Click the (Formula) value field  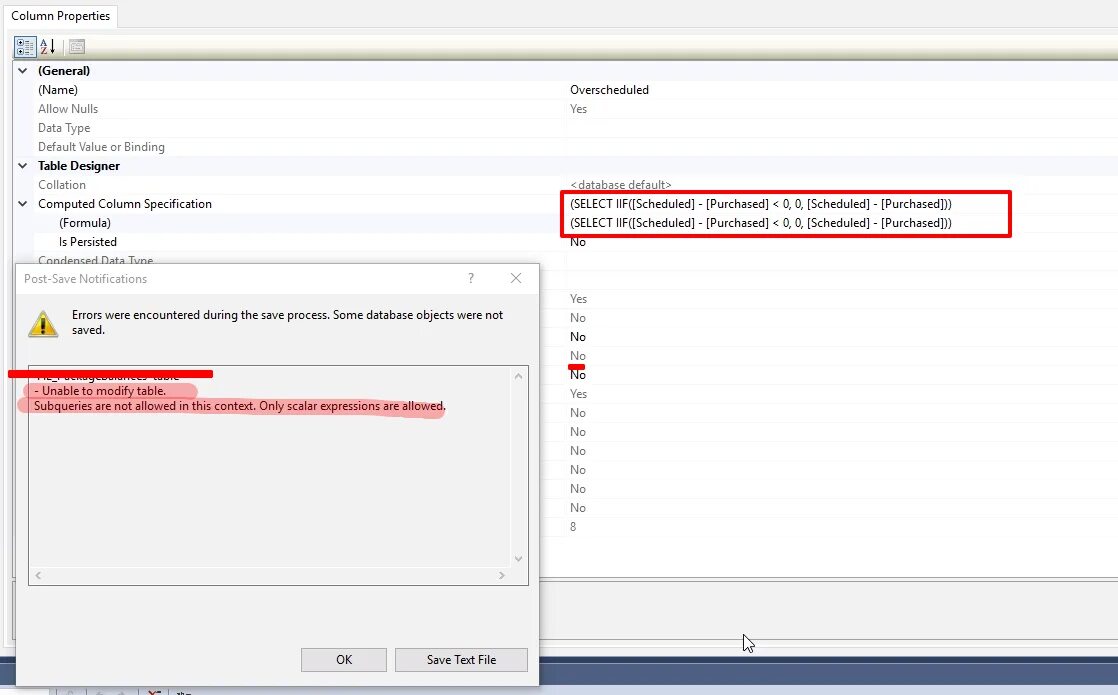click(x=761, y=223)
